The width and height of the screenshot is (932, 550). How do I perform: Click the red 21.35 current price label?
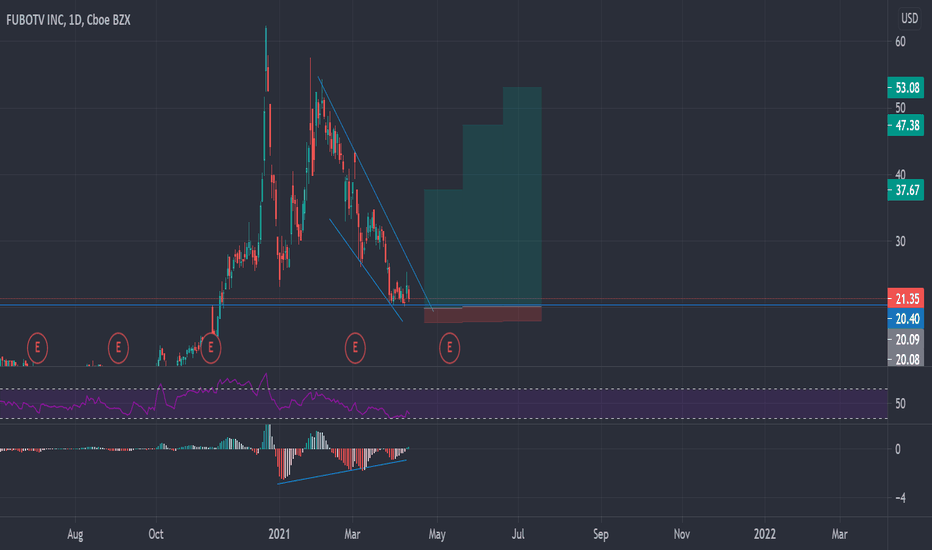(x=905, y=298)
